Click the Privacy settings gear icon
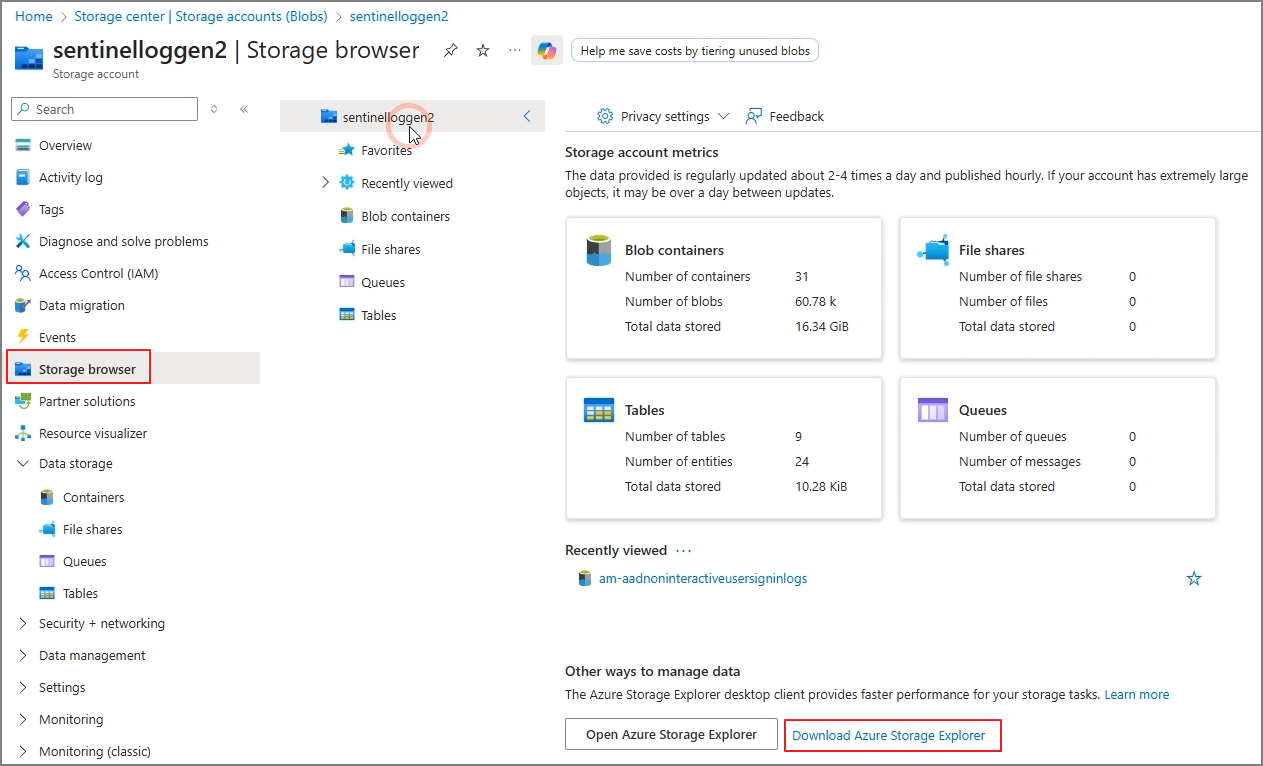Screen dimensions: 1263x766 point(605,116)
